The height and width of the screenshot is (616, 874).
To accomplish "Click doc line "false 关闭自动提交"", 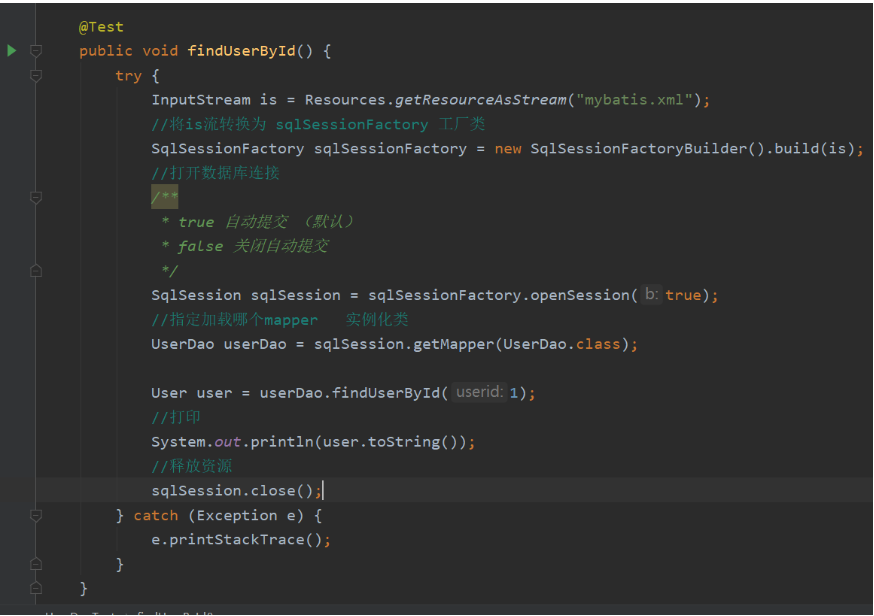I will coord(253,246).
